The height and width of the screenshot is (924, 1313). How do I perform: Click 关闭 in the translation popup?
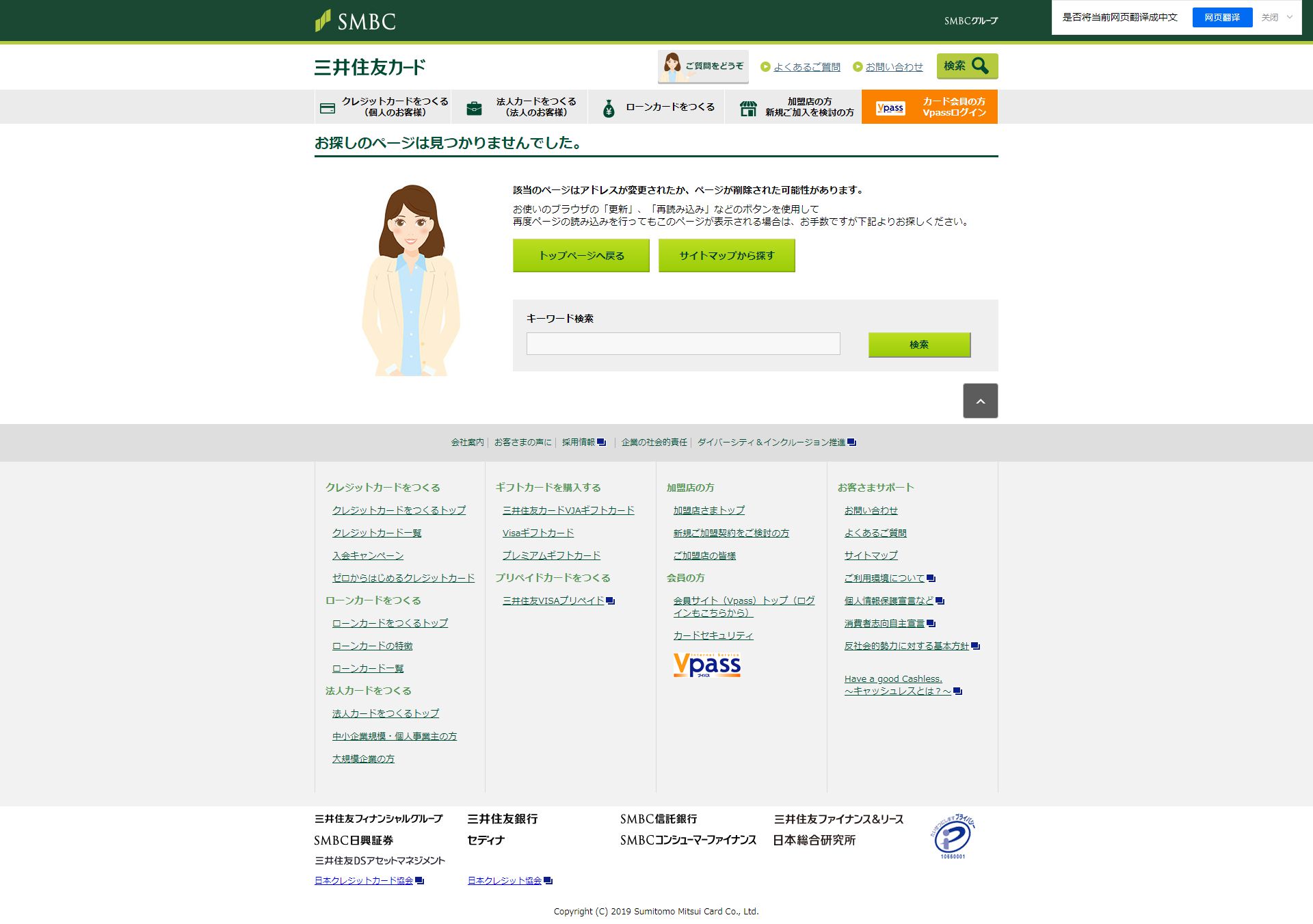pos(1270,17)
